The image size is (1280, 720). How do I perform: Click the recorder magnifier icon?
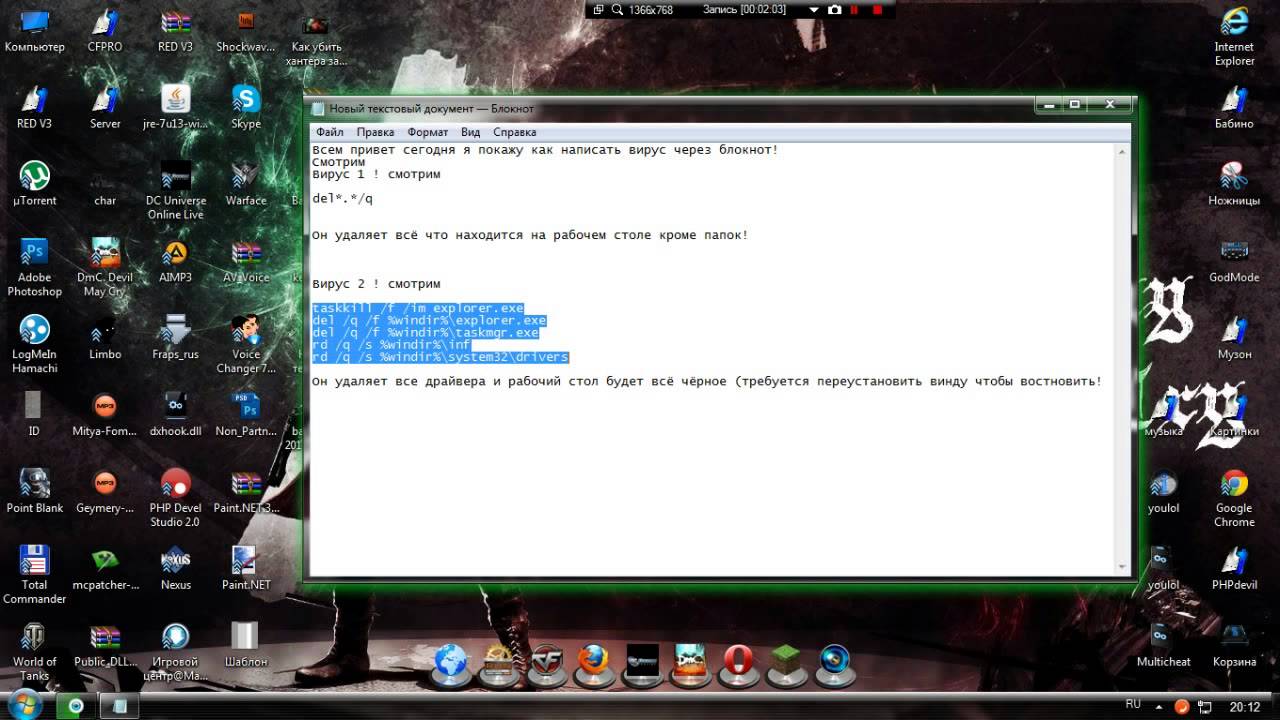click(617, 10)
